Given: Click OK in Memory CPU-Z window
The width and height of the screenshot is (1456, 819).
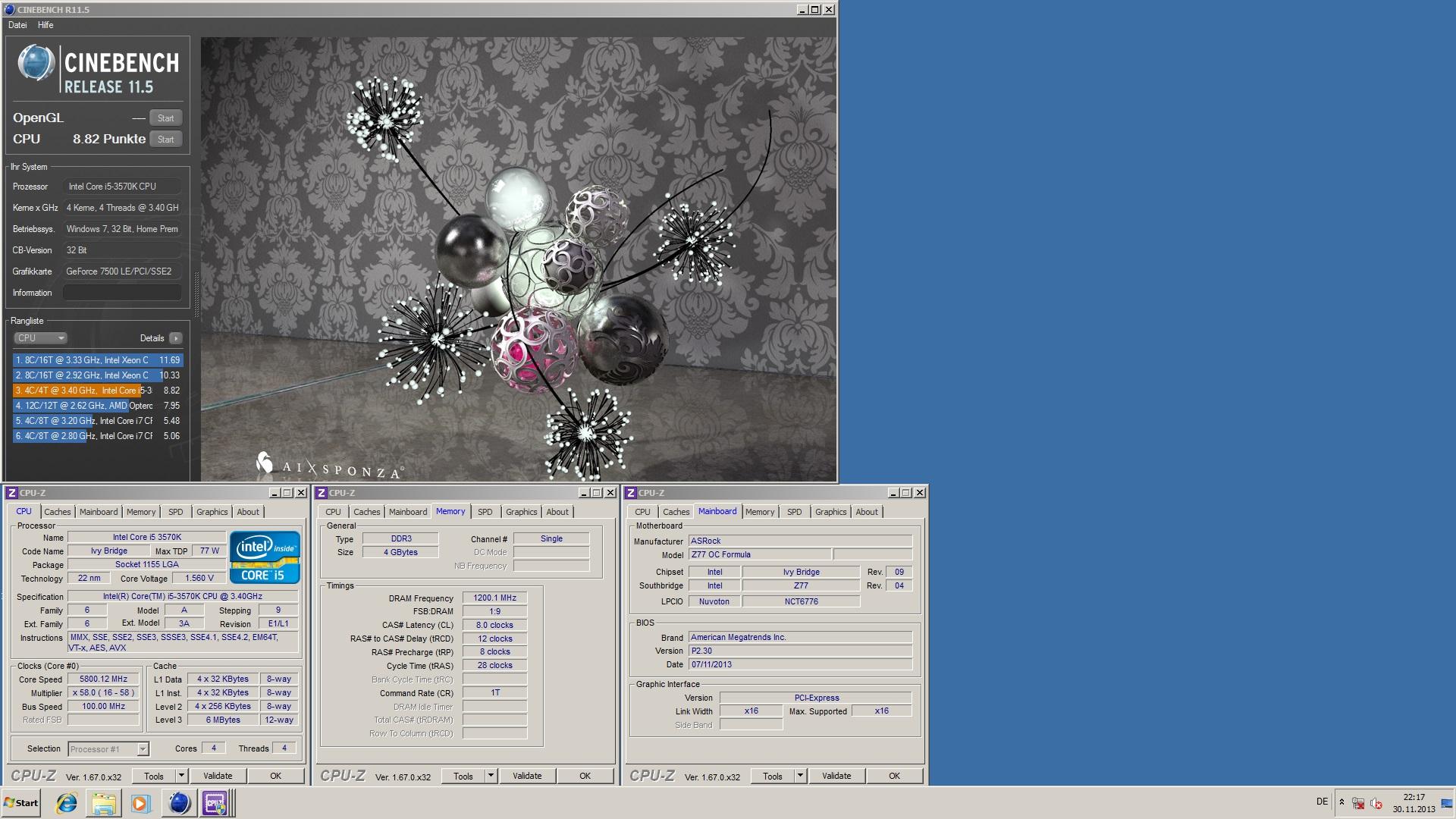Looking at the screenshot, I should [585, 776].
